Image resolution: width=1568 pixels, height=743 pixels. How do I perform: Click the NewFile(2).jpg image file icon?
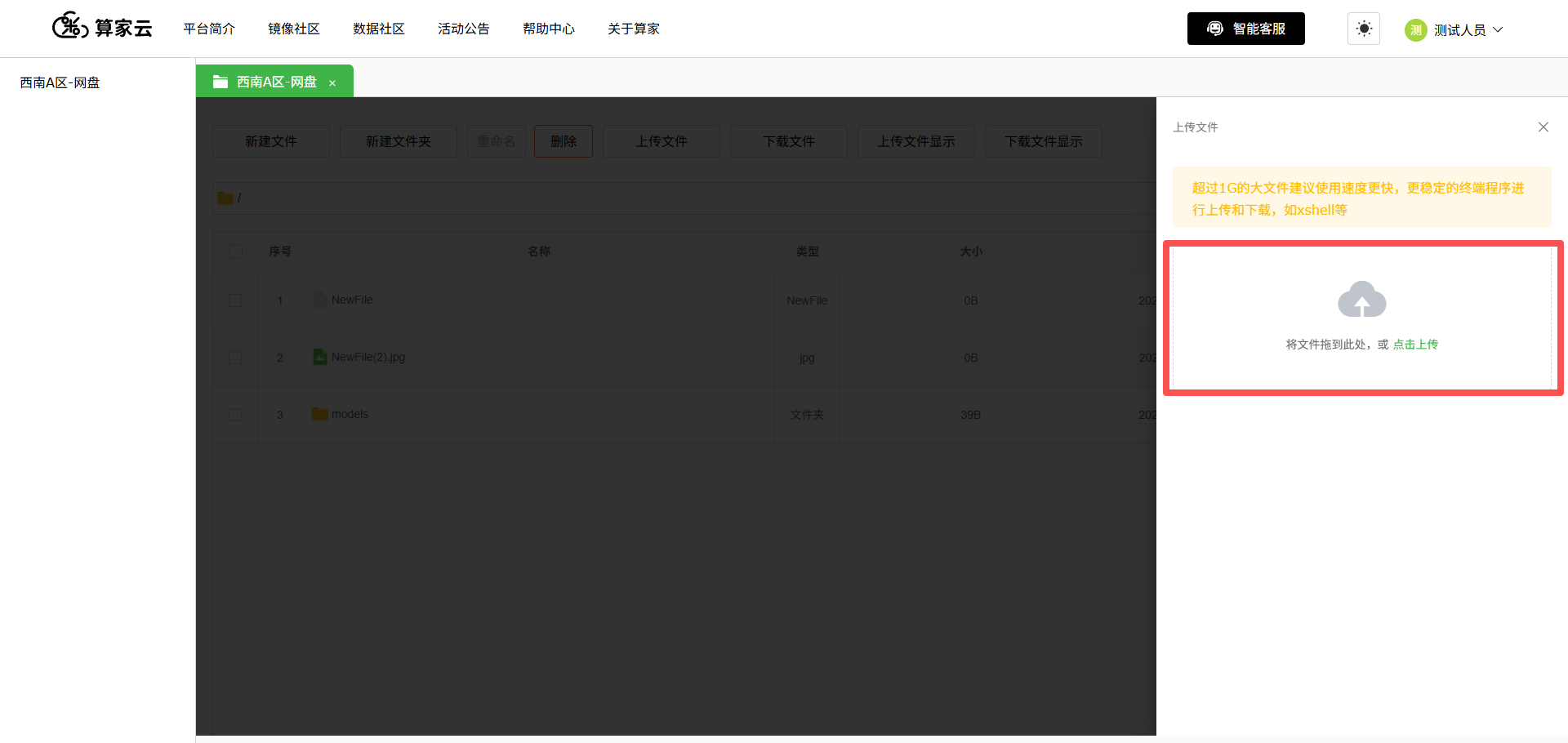(320, 357)
